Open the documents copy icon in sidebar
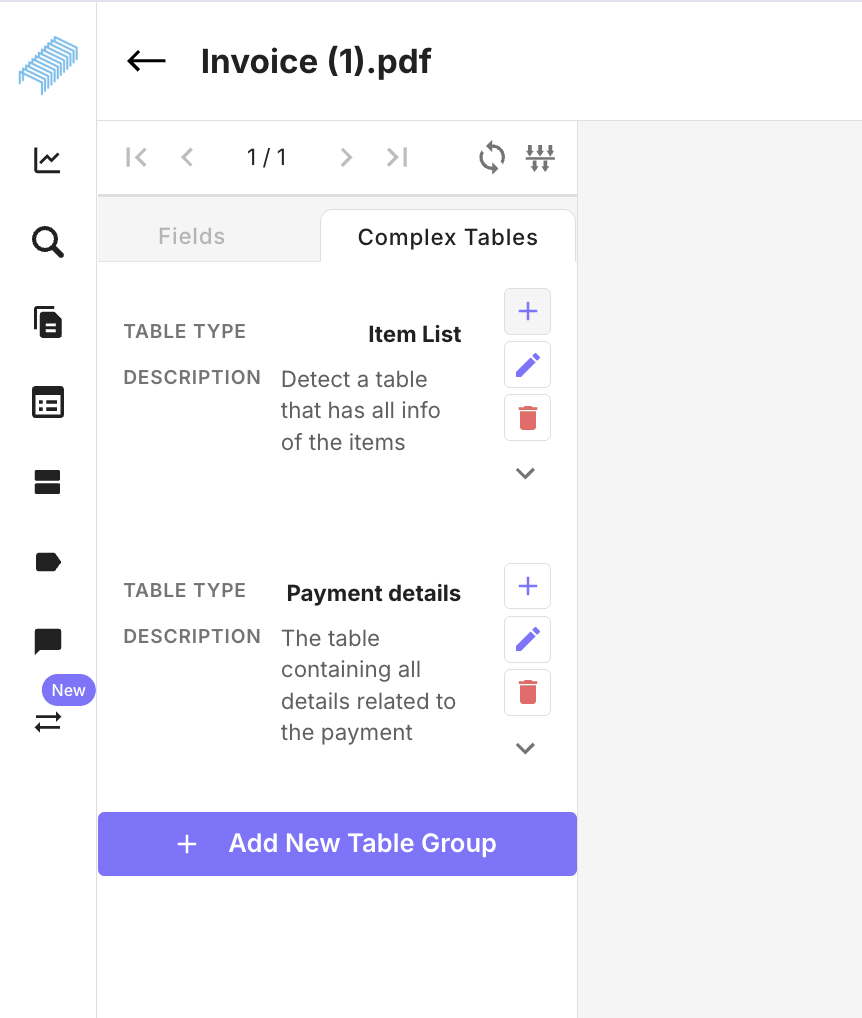Viewport: 862px width, 1018px height. click(x=47, y=322)
